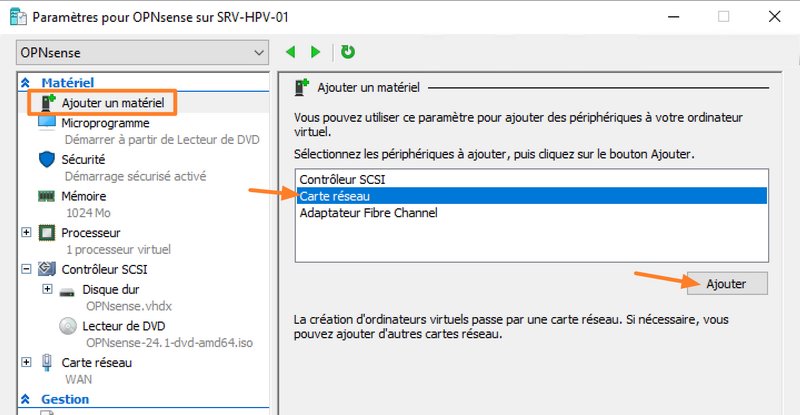Collapse the Contrôleur SCSI tree node
The image size is (800, 415).
tap(26, 269)
